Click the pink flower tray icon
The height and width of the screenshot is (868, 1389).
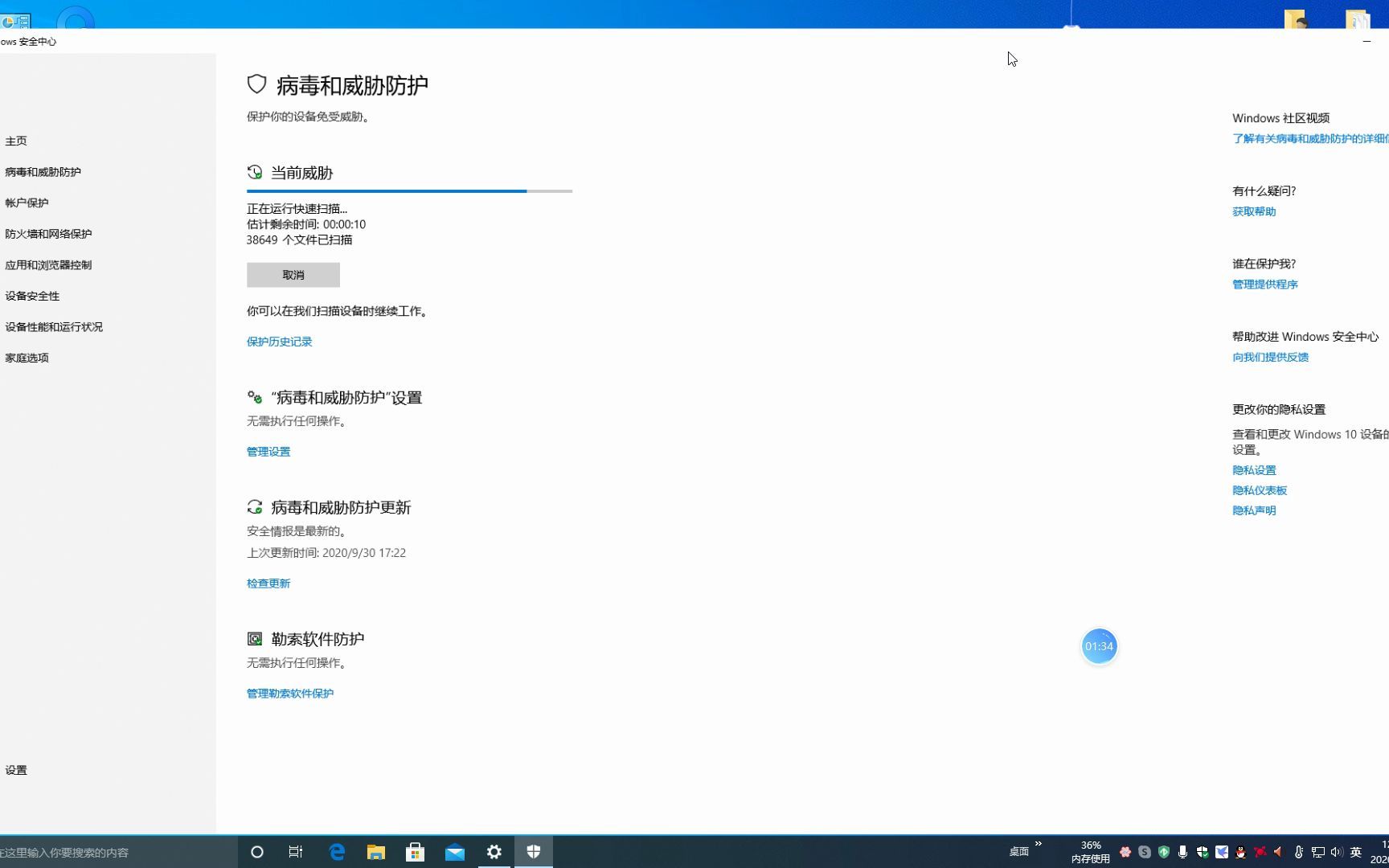pos(1125,852)
